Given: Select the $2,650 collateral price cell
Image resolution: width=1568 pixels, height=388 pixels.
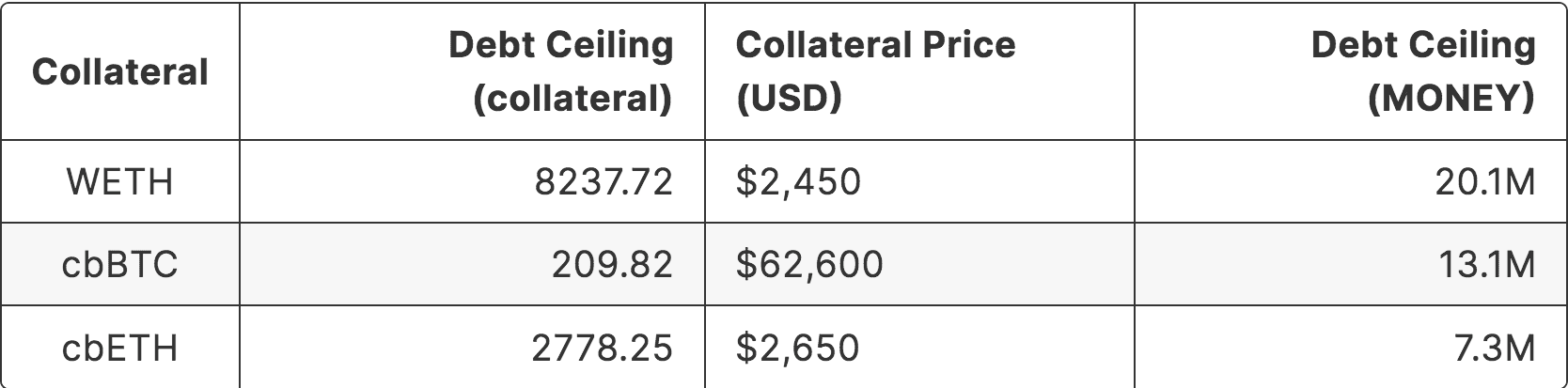Looking at the screenshot, I should [797, 349].
